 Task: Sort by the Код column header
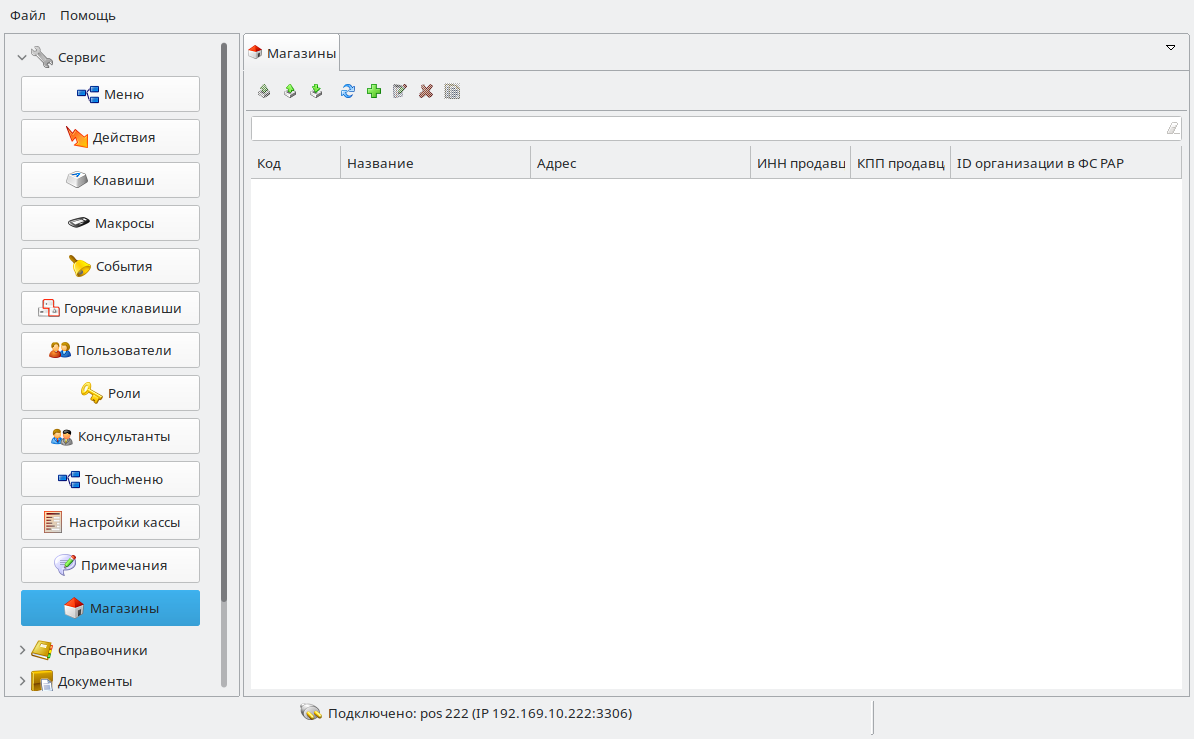click(295, 163)
